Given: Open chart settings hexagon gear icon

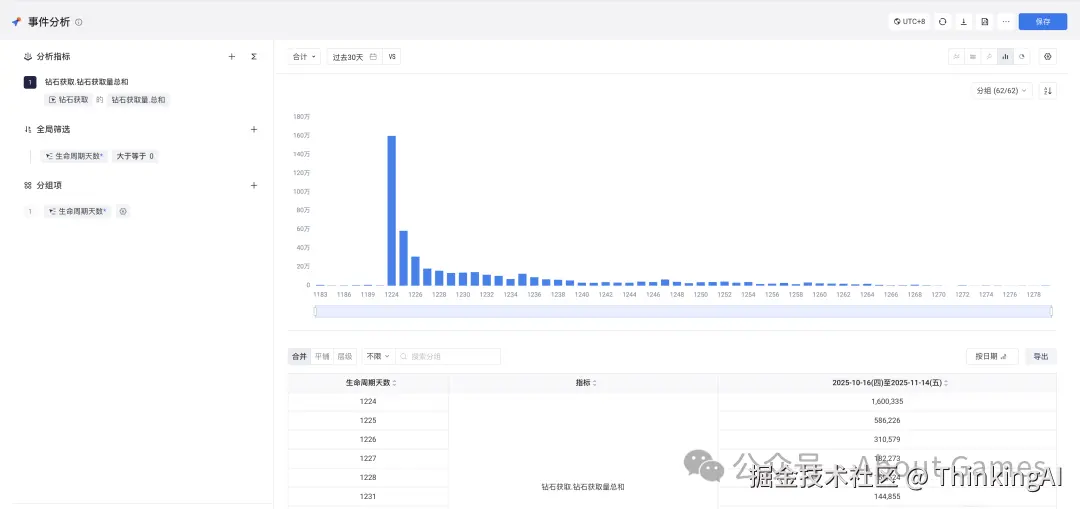Looking at the screenshot, I should [x=1048, y=56].
